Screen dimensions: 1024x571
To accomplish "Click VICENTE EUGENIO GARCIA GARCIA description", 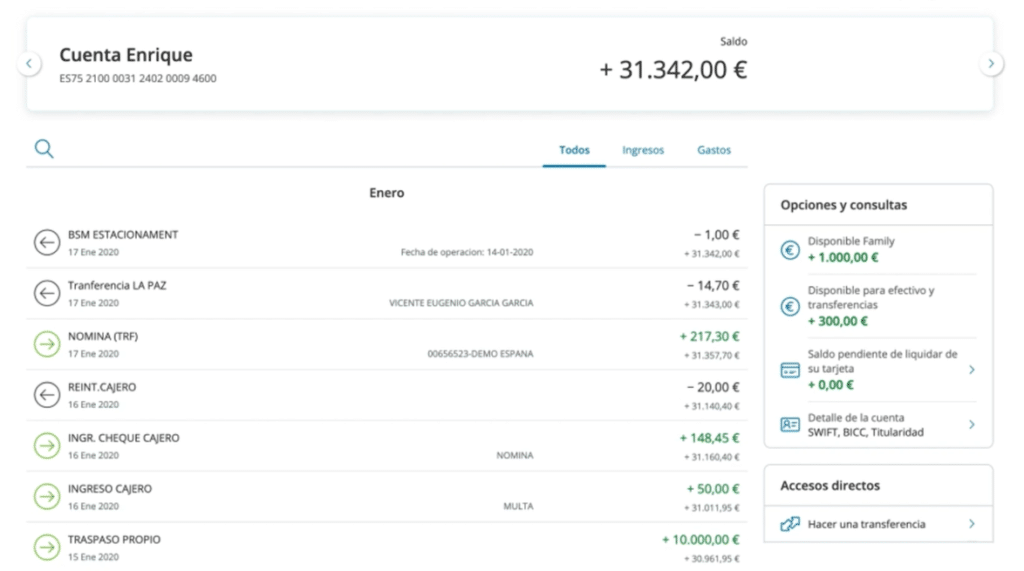I will [461, 303].
